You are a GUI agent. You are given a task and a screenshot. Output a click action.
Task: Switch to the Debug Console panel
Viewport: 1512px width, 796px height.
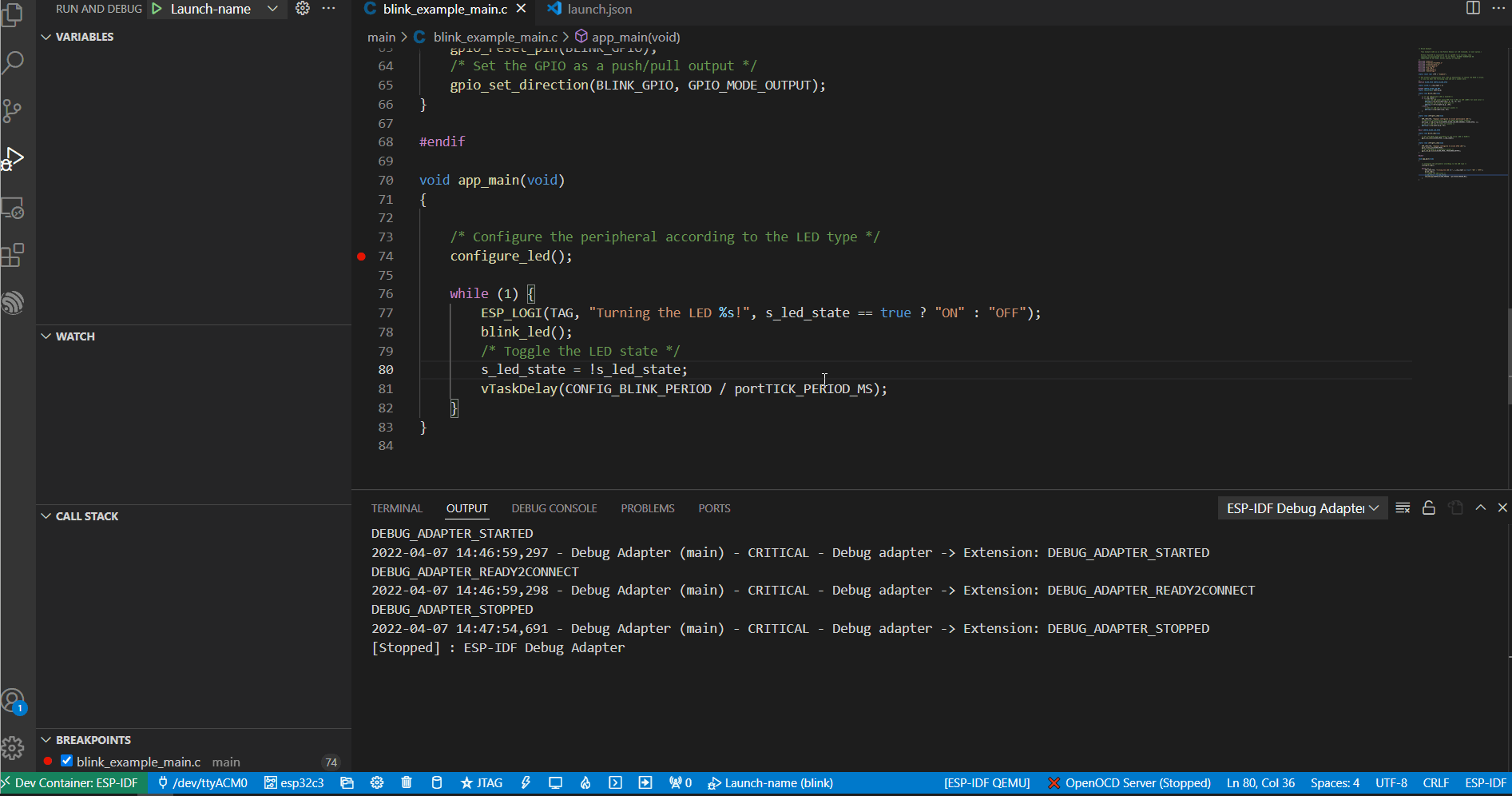pos(554,508)
